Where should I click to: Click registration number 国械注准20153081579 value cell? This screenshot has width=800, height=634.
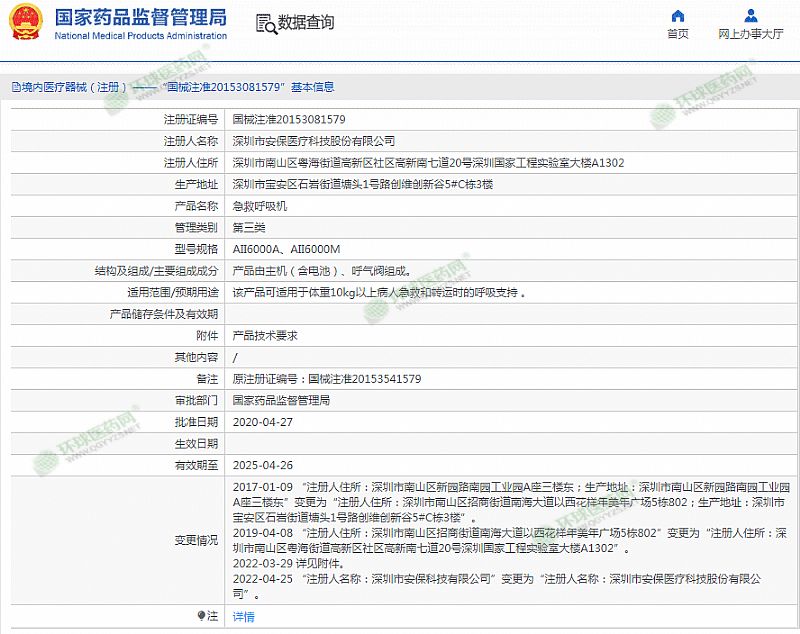[289, 119]
